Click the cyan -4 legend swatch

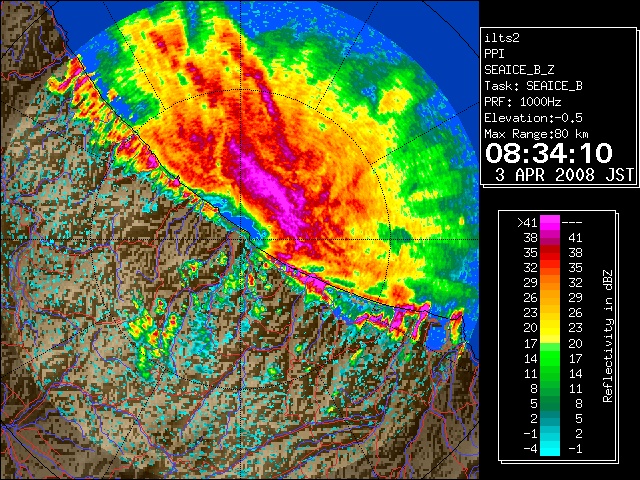pyautogui.click(x=550, y=449)
